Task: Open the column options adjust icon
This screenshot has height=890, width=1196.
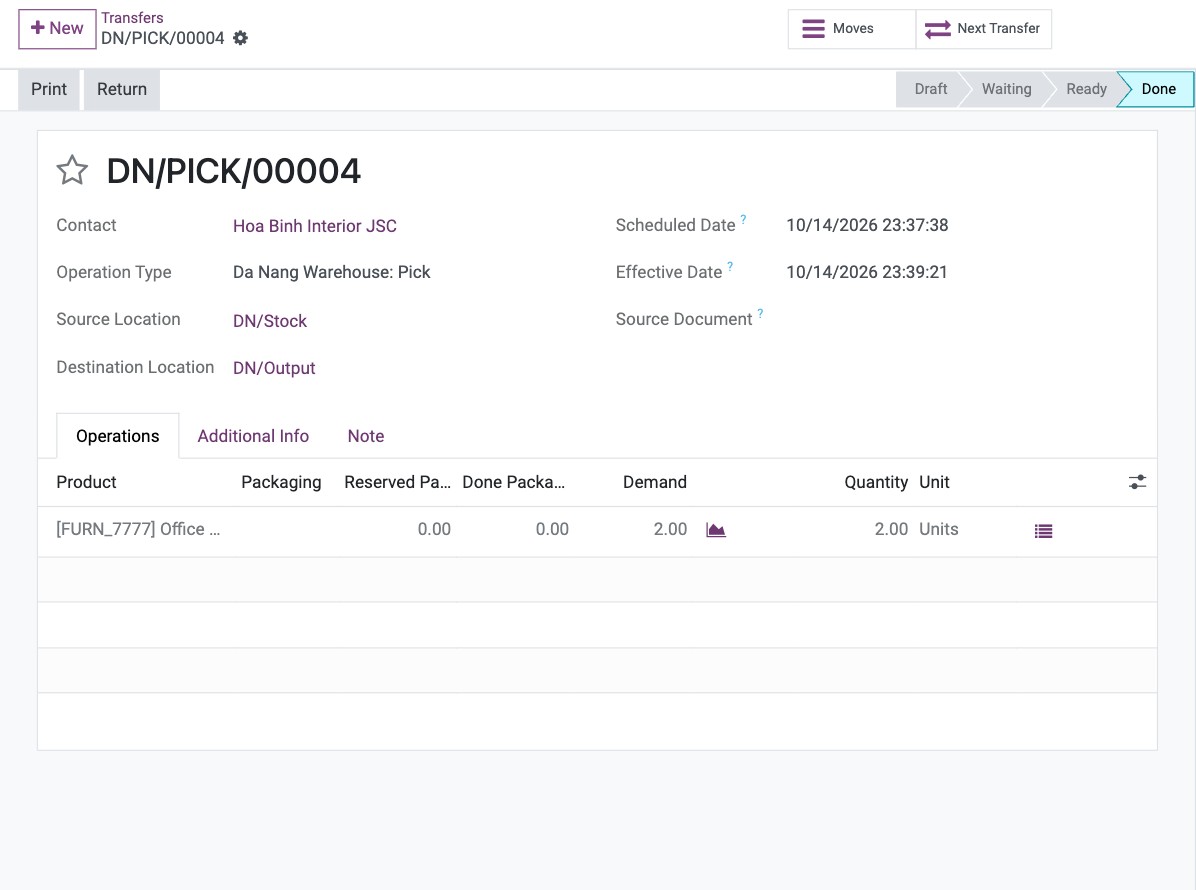Action: tap(1137, 482)
